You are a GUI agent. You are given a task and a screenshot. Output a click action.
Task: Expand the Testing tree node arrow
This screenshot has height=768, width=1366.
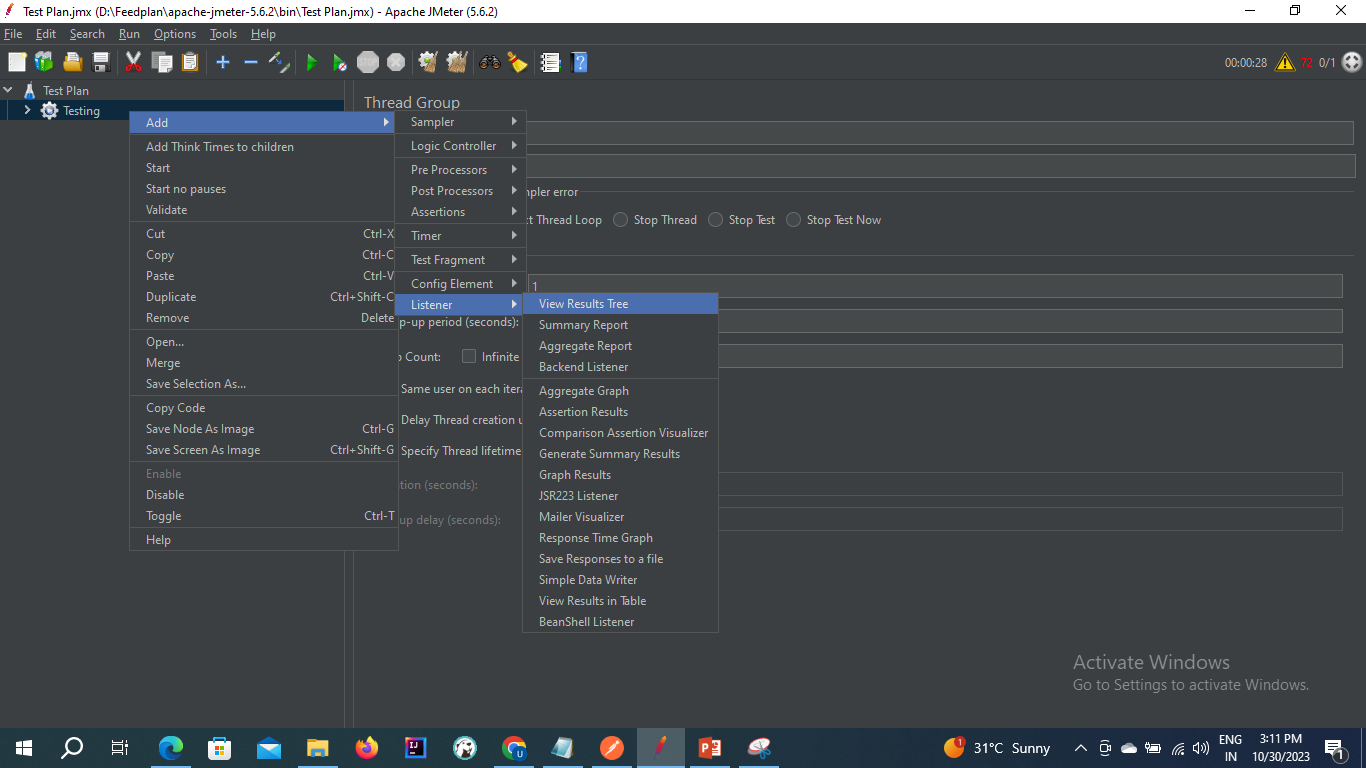27,111
